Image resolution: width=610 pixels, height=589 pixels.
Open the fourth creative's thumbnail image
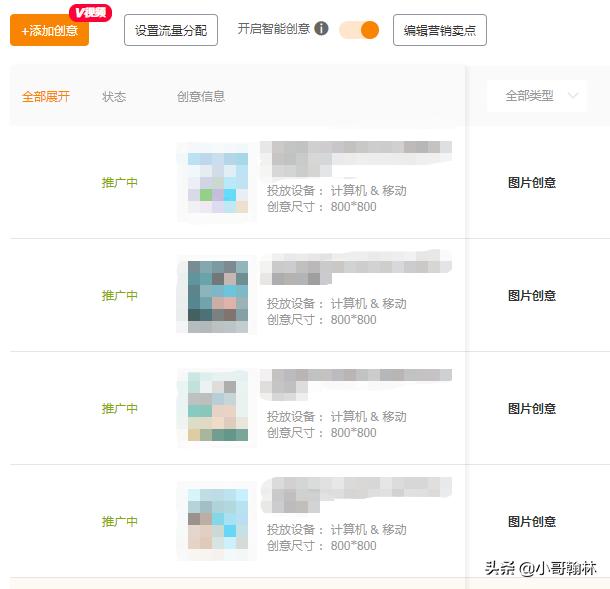[217, 519]
